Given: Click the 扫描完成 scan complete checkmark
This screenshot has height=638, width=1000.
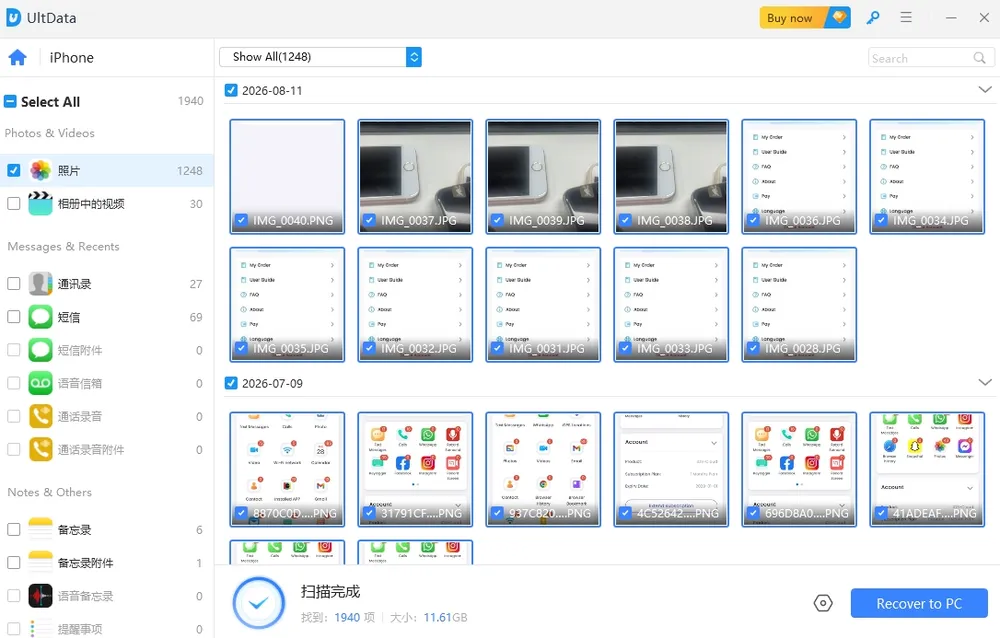Looking at the screenshot, I should (x=258, y=603).
